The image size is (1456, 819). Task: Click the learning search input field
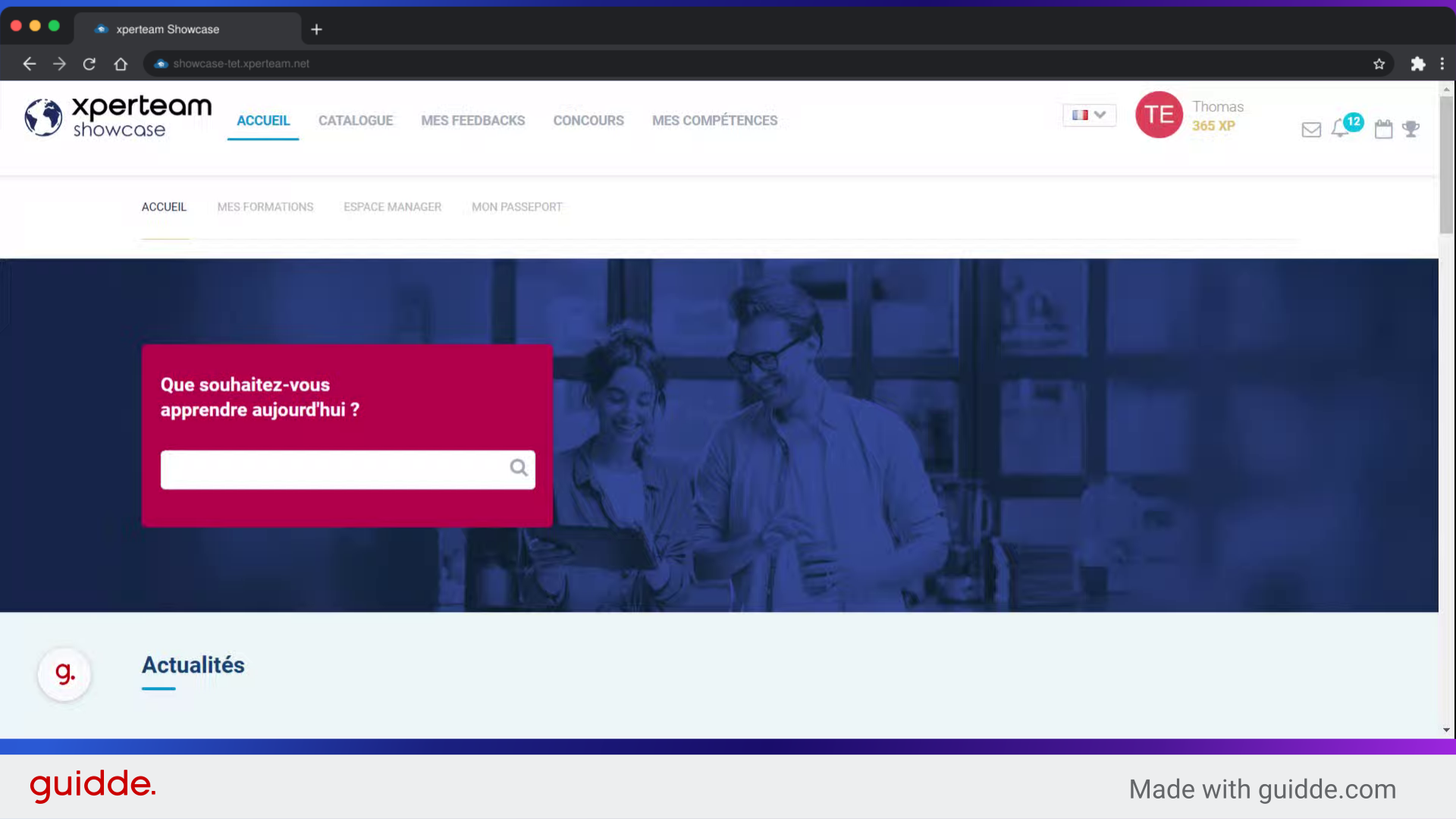[334, 469]
